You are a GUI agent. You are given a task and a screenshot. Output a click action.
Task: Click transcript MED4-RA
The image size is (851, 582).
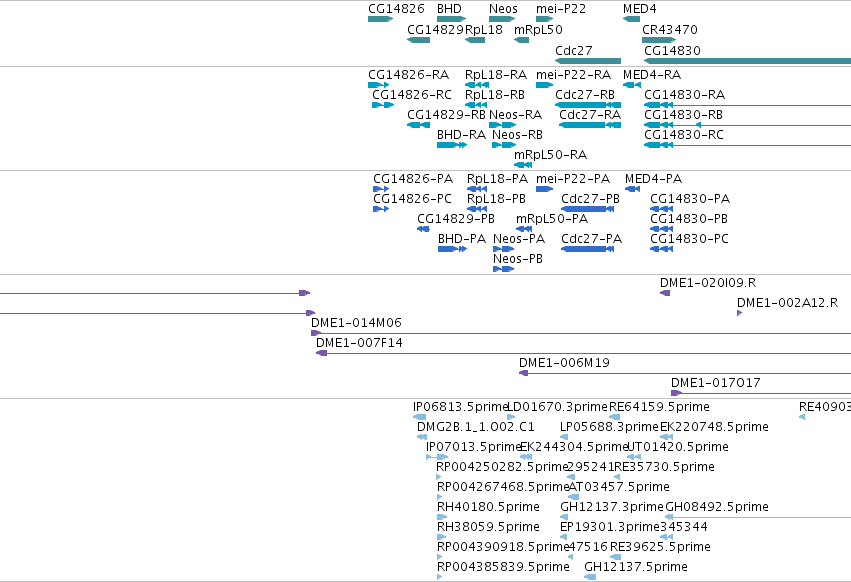click(x=632, y=85)
